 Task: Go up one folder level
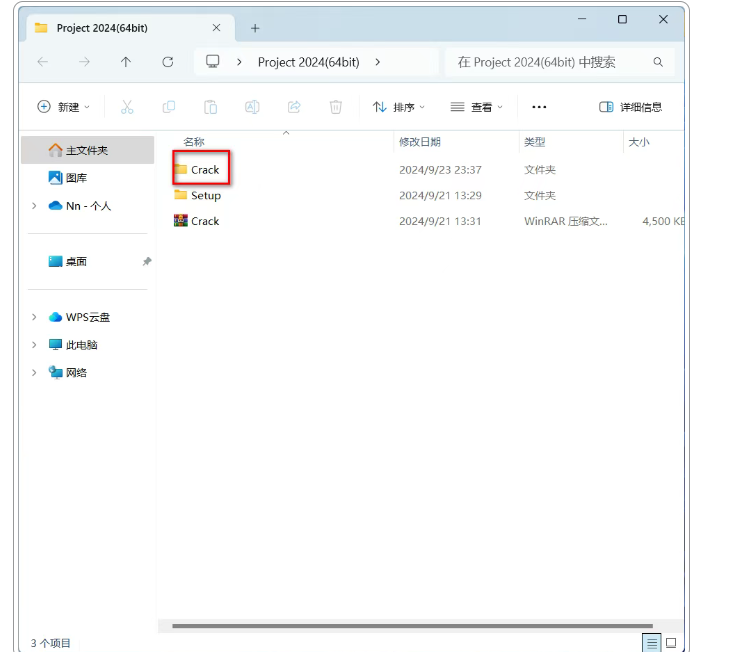click(x=125, y=62)
